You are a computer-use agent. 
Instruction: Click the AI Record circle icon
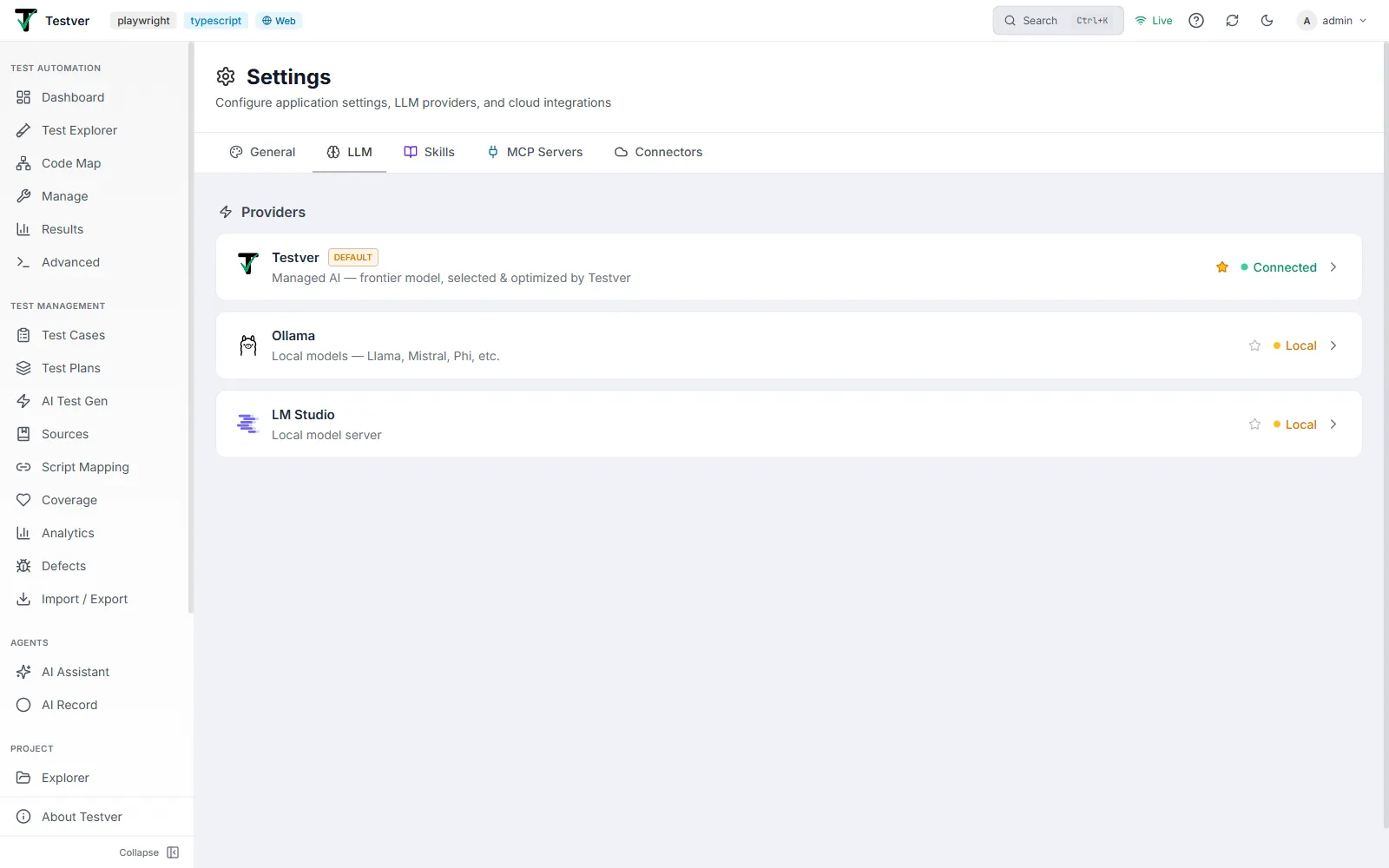23,705
